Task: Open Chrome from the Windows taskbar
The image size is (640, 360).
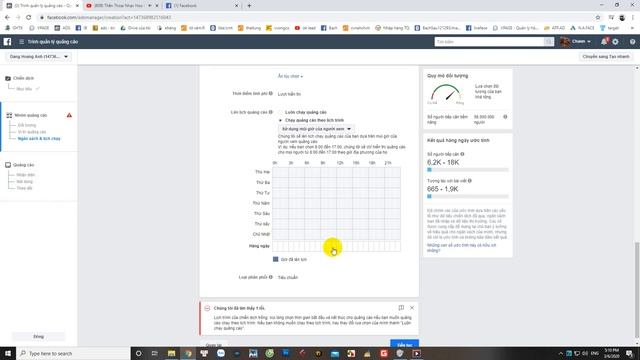Action: [188, 353]
